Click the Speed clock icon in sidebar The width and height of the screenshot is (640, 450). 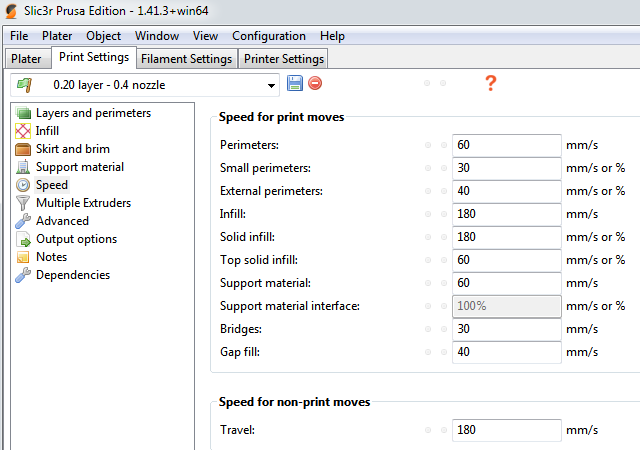coord(23,185)
